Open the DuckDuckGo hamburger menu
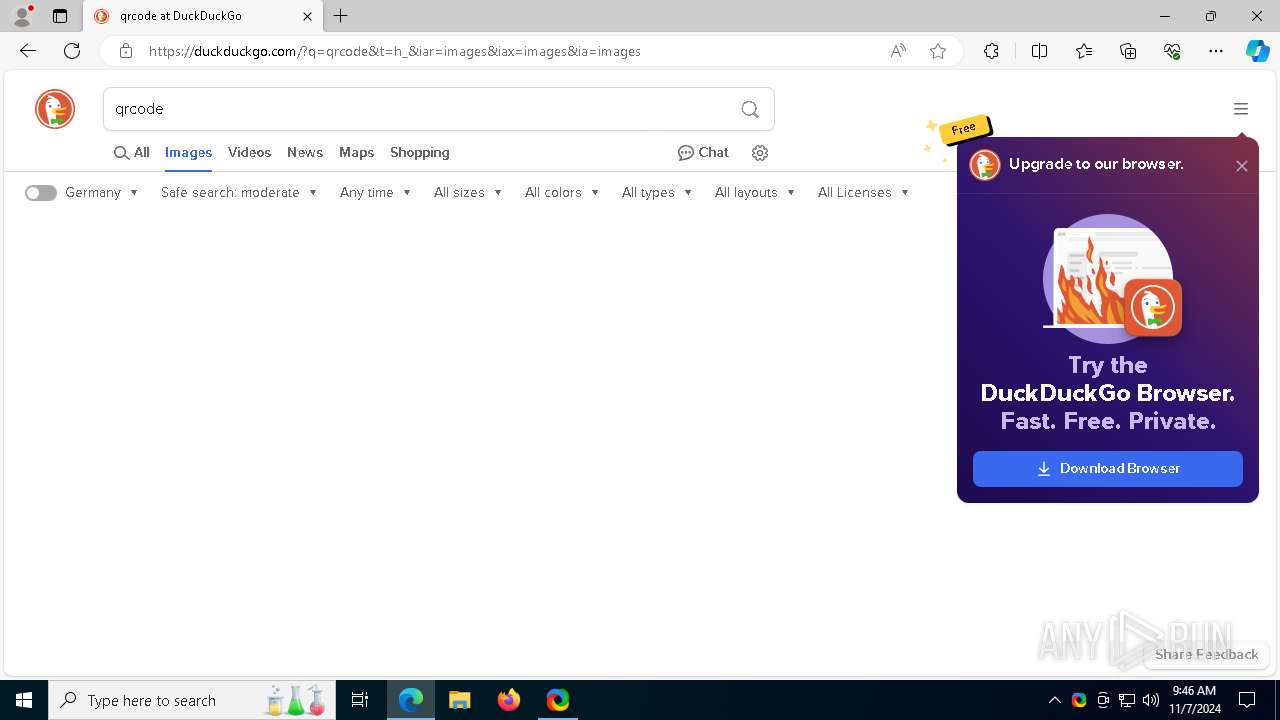 click(x=1241, y=109)
